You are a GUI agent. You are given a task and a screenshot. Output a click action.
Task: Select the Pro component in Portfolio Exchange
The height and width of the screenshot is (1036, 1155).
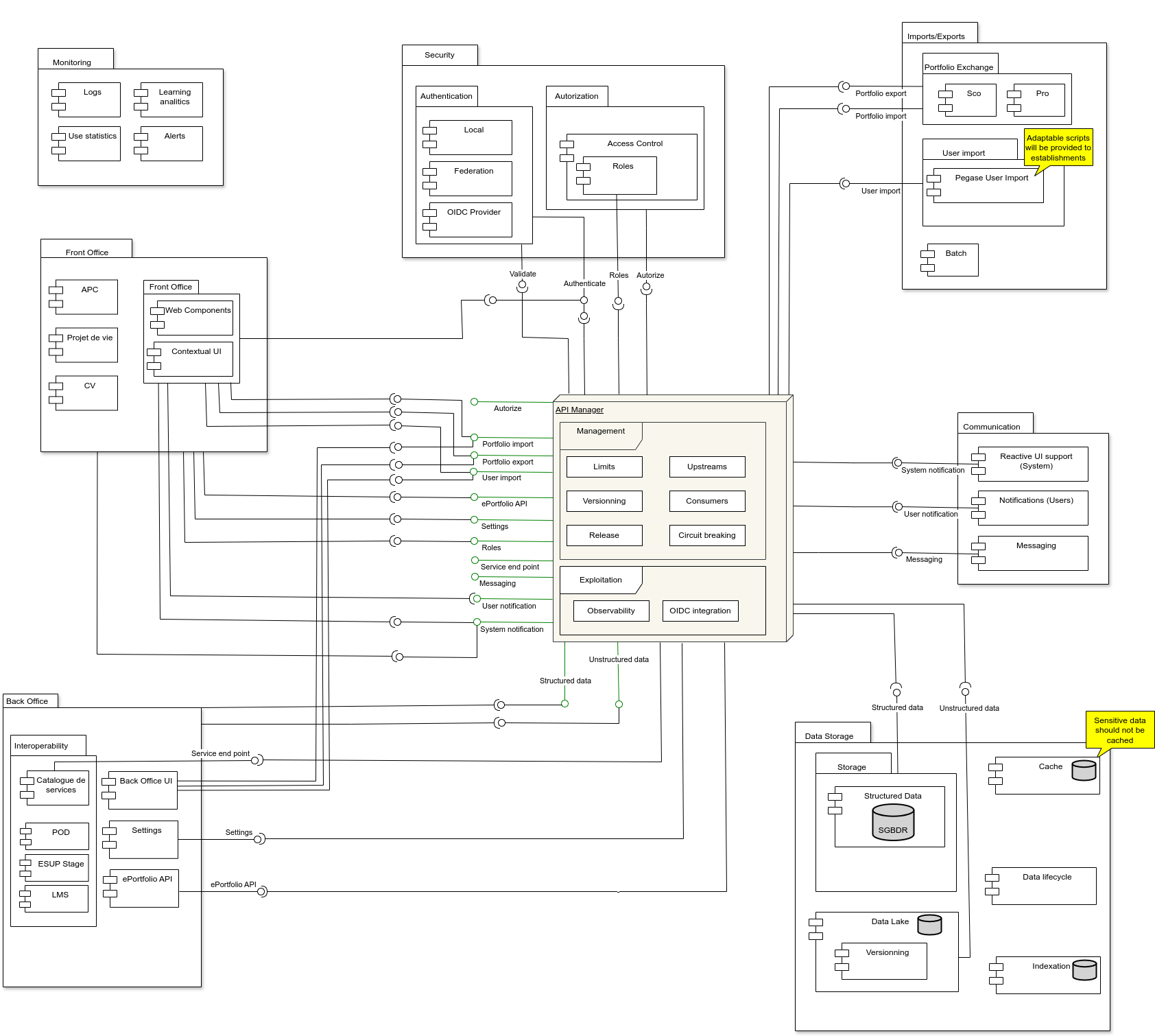pos(1036,100)
